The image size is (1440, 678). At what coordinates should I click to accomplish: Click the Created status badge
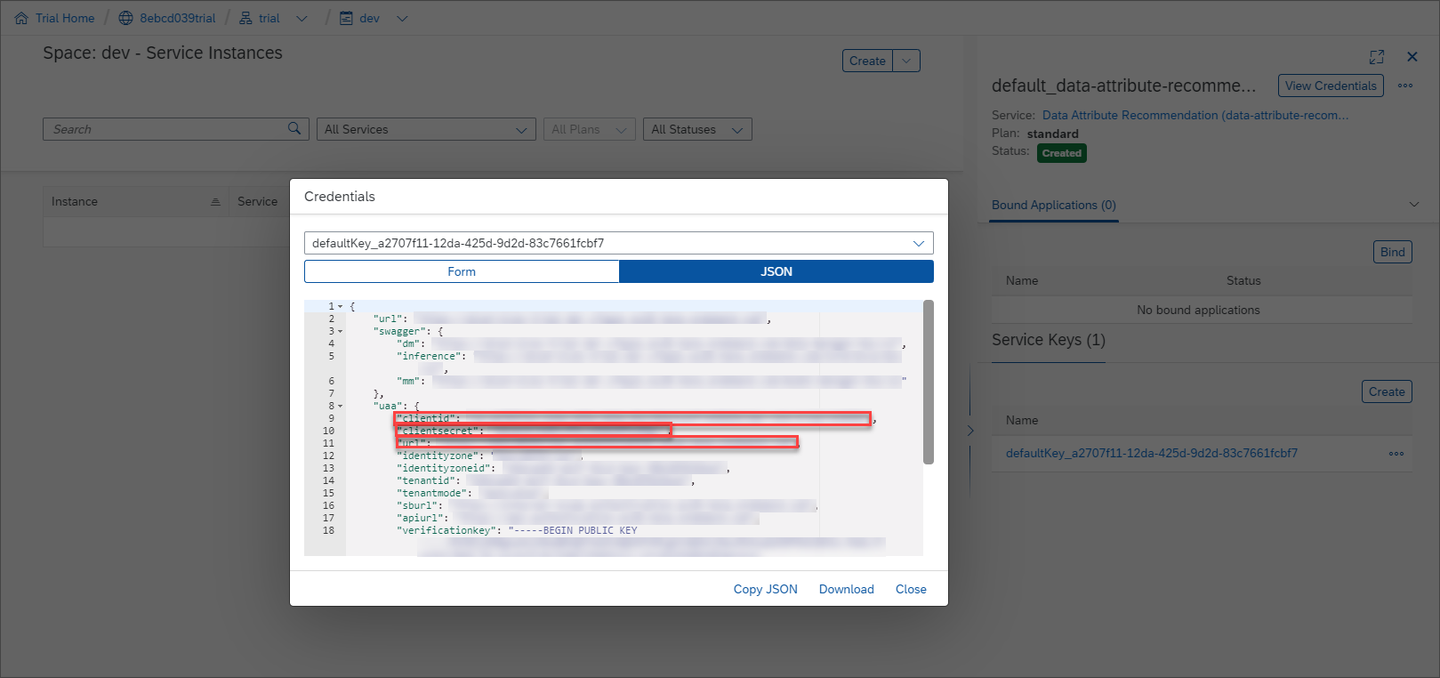pyautogui.click(x=1061, y=153)
